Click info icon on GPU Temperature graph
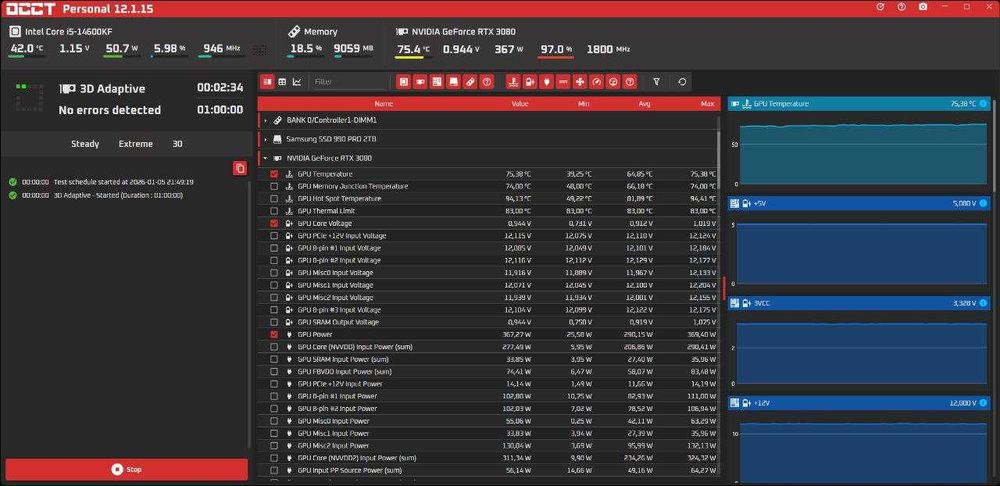Screen dimensions: 1000x486 983,103
